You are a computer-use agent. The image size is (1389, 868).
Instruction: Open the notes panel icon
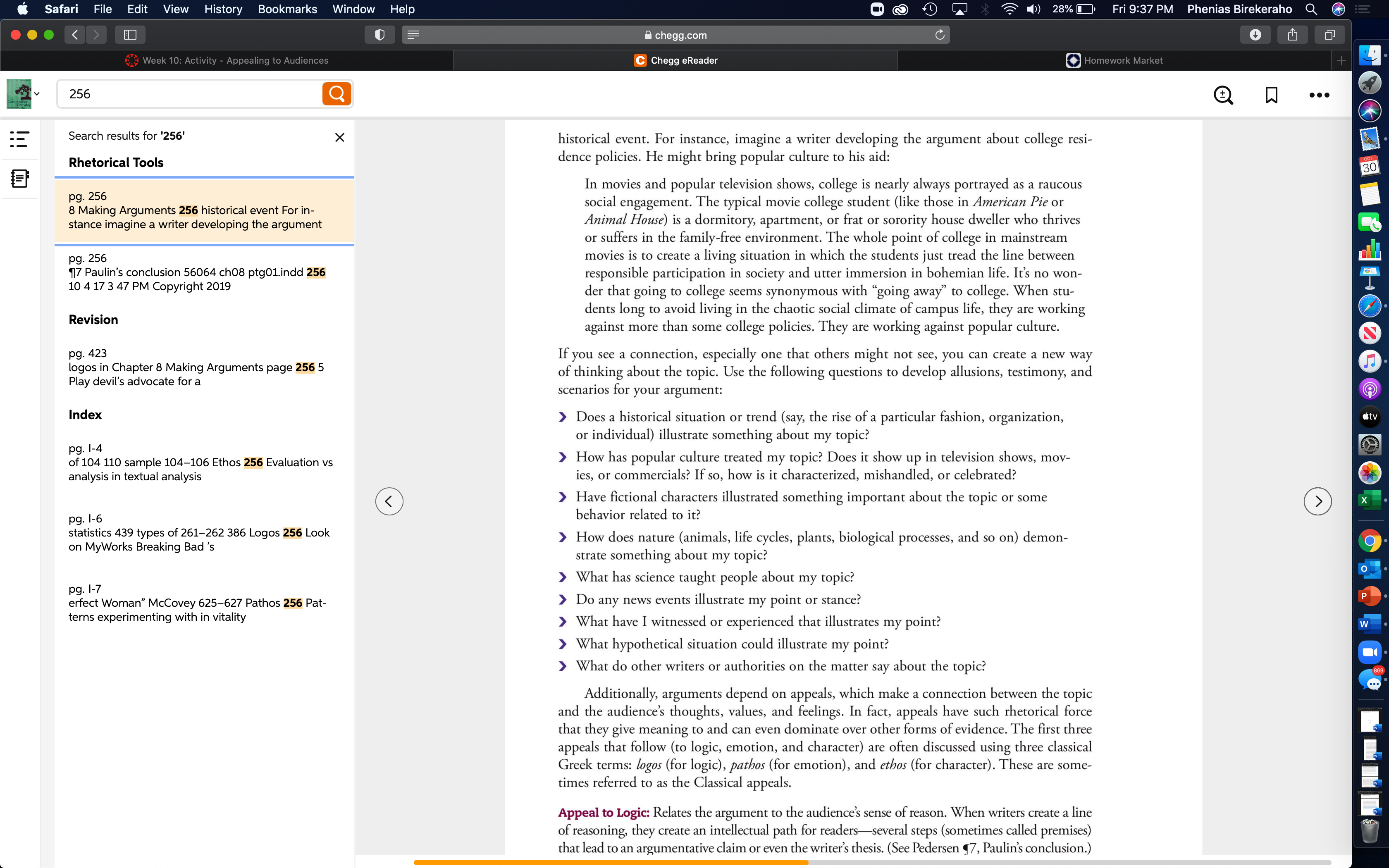[x=19, y=179]
